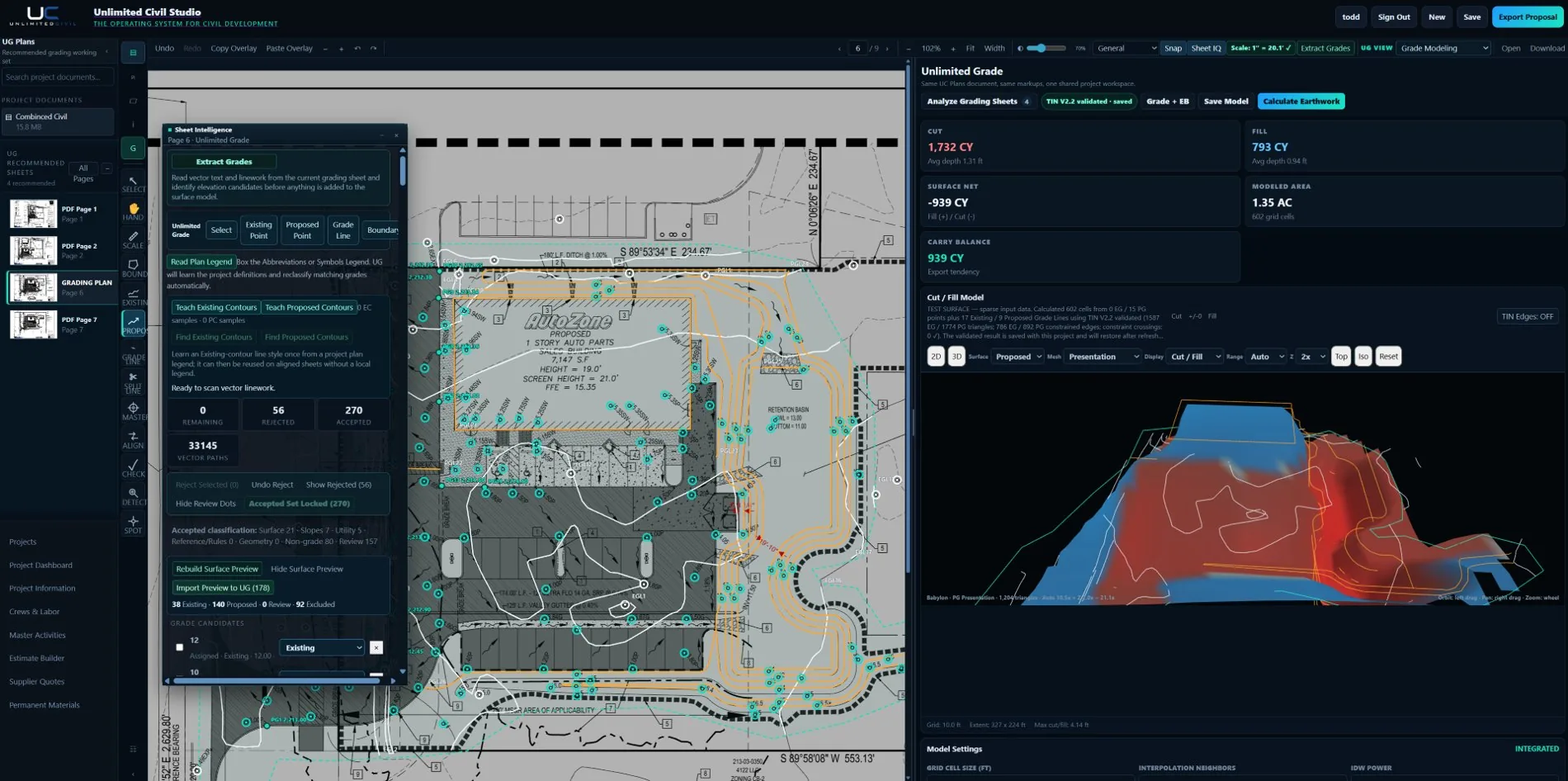The image size is (1568, 781).
Task: Click Export Proposal button
Action: point(1528,17)
